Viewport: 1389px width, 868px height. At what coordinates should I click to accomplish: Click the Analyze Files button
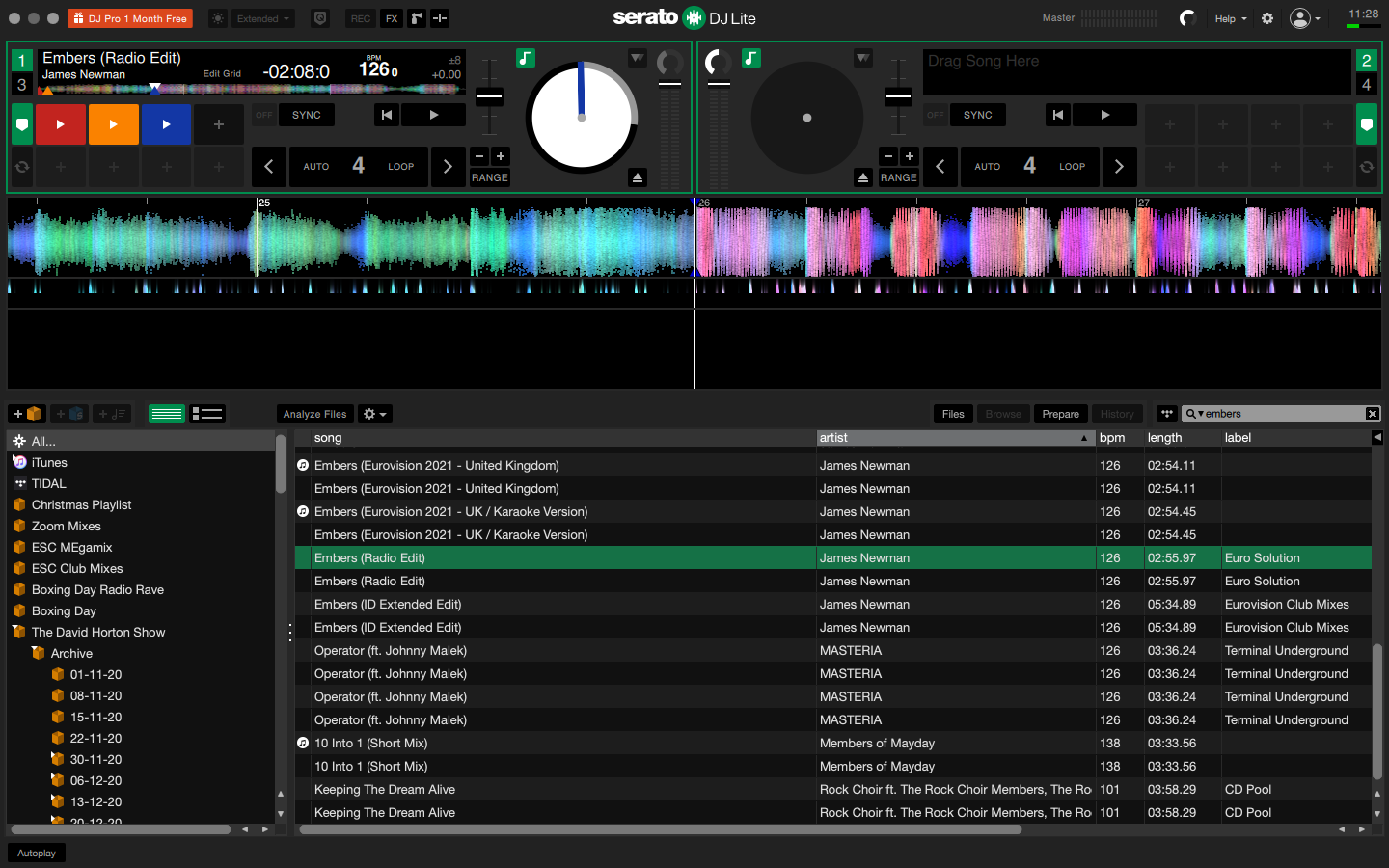[314, 413]
